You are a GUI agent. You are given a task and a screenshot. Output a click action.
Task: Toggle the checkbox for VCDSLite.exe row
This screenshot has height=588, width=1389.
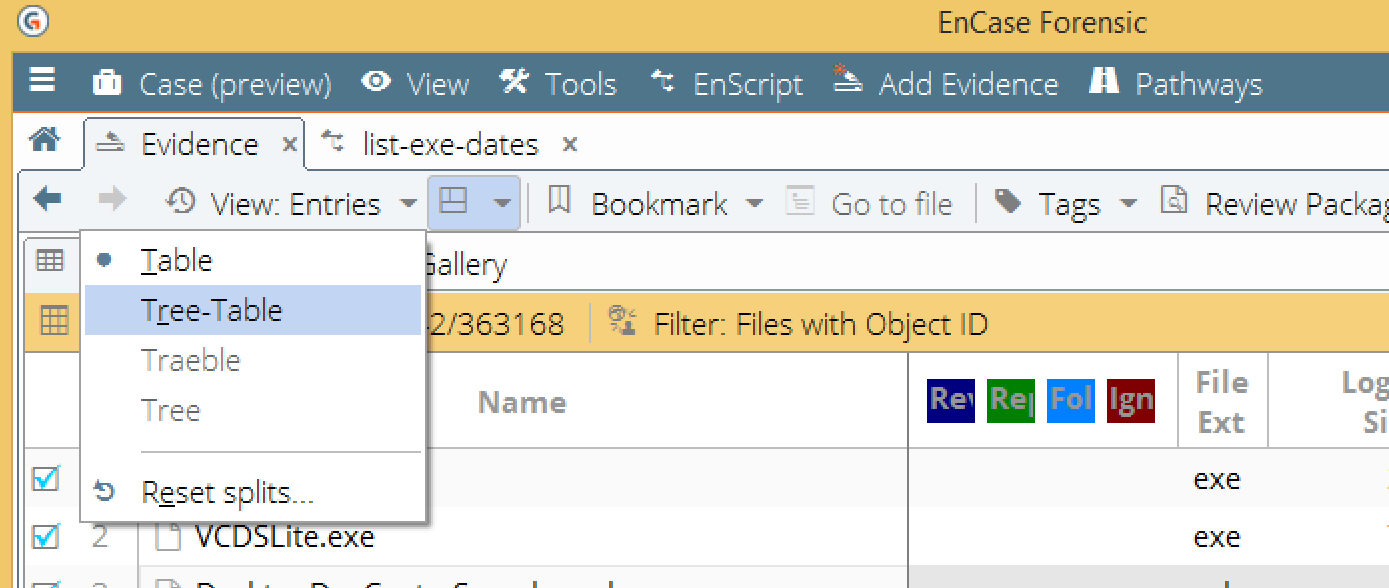click(45, 537)
